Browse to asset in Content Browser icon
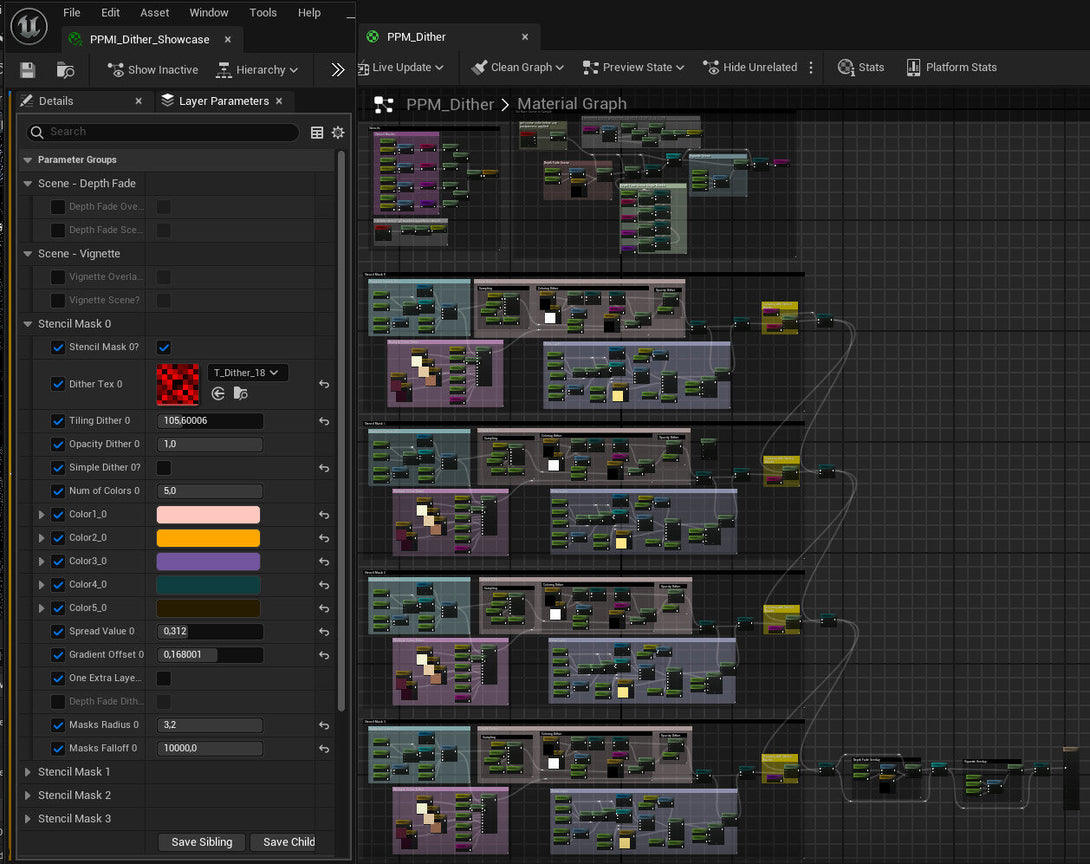The height and width of the screenshot is (864, 1090). tap(65, 70)
